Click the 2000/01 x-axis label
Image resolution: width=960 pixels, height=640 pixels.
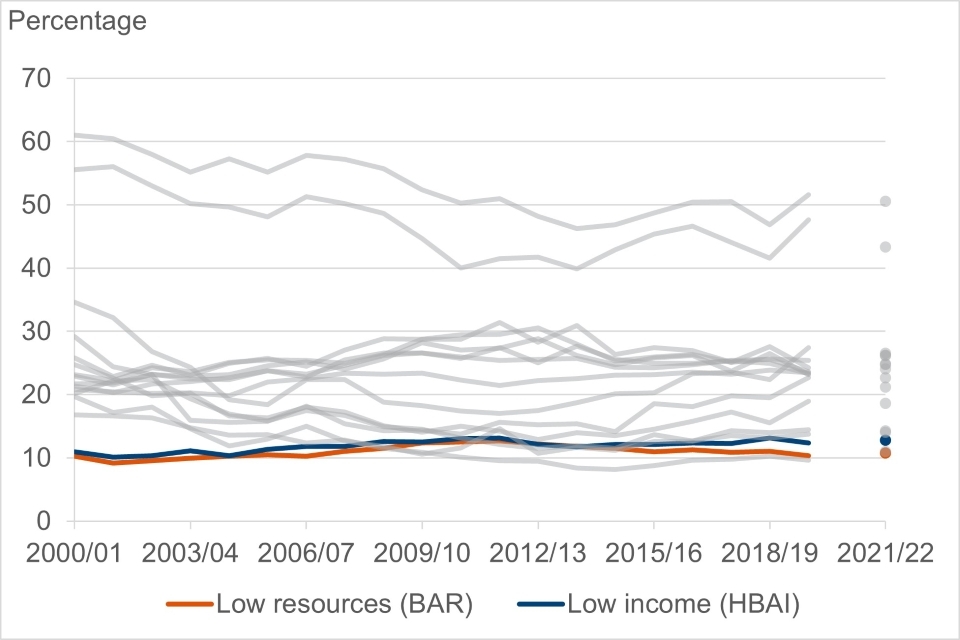(74, 552)
